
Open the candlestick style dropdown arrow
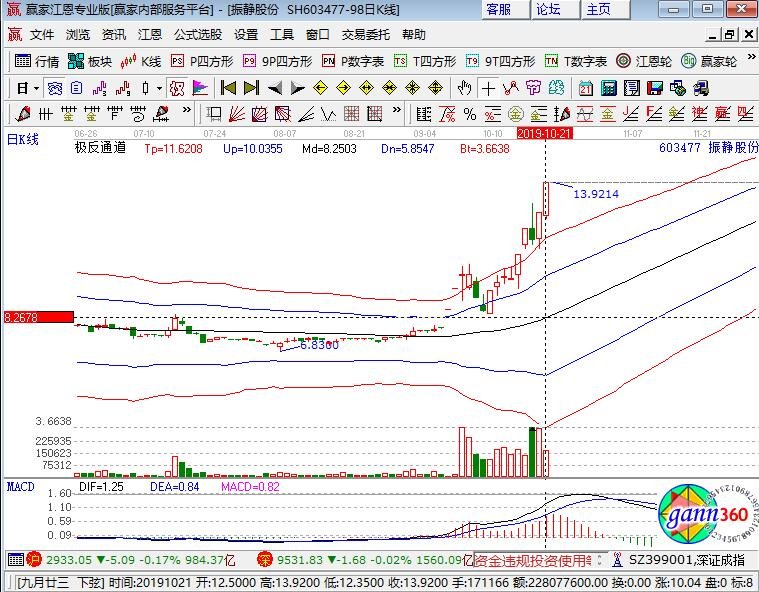click(159, 88)
